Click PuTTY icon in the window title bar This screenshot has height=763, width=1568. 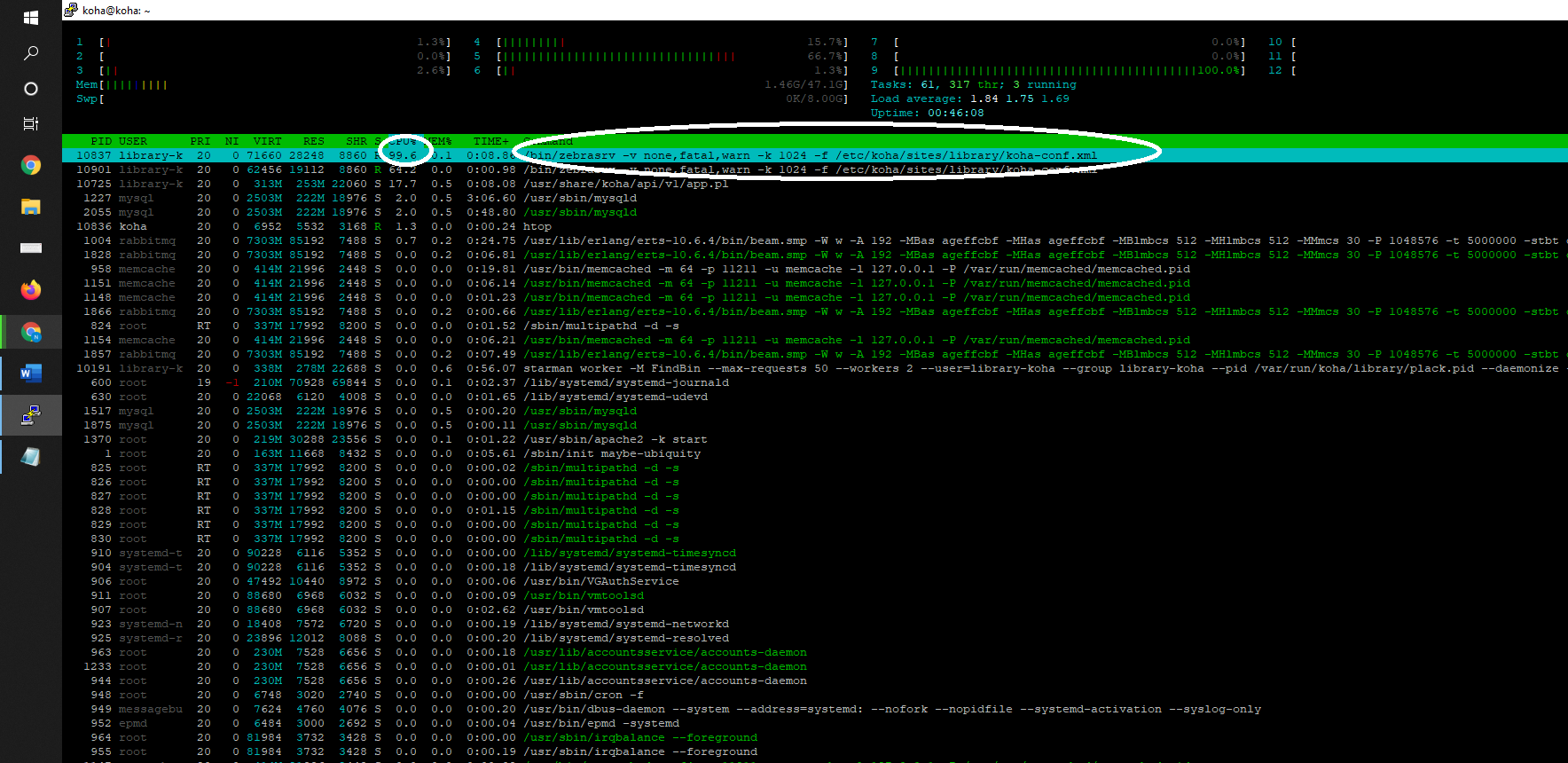coord(71,10)
